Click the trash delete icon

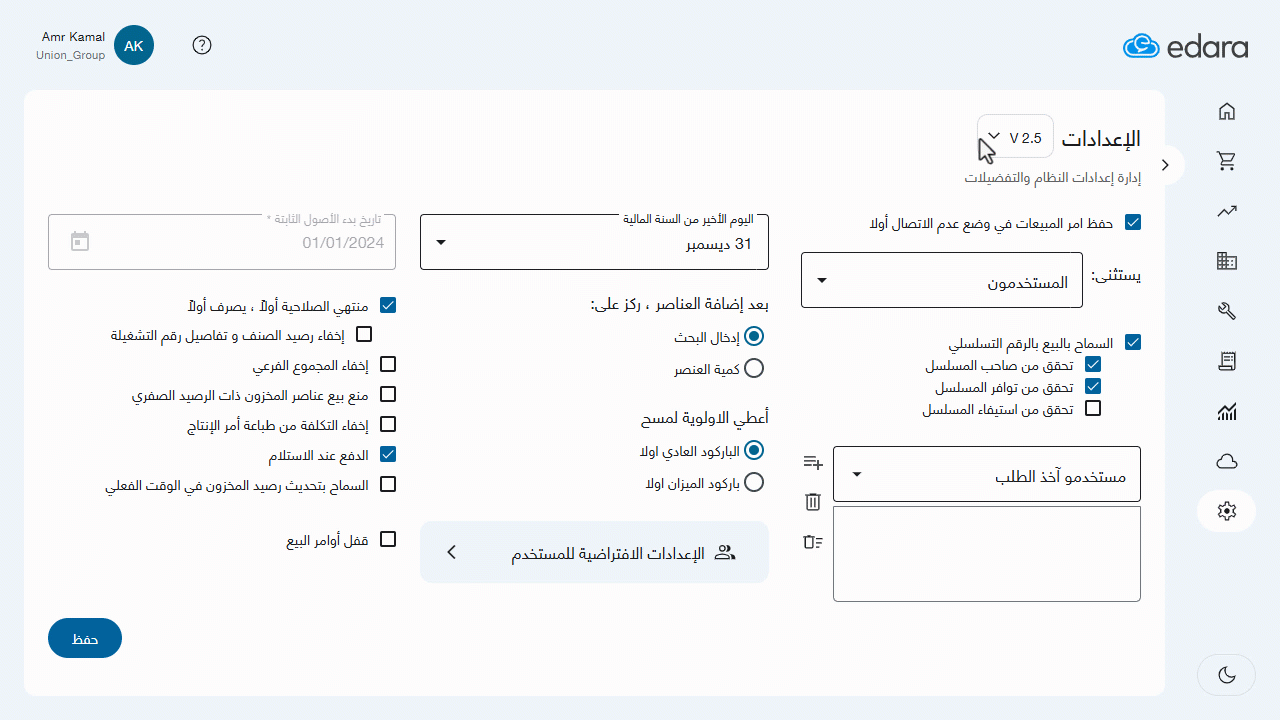pos(813,502)
